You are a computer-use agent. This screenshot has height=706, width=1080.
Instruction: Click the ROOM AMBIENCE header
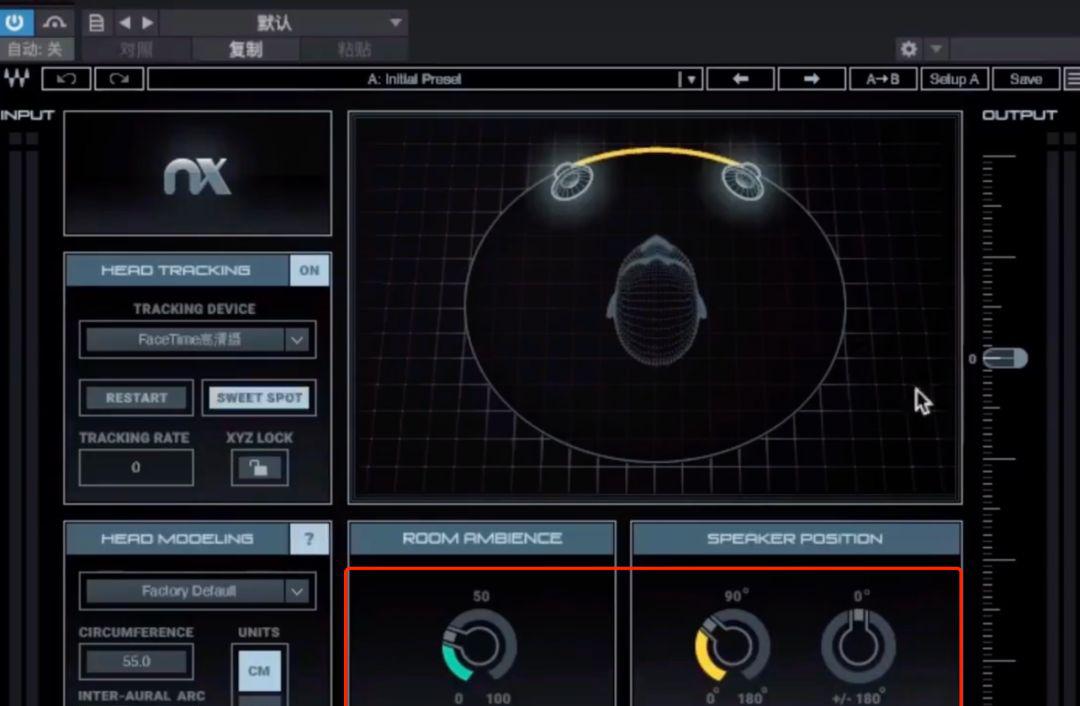[x=482, y=539]
